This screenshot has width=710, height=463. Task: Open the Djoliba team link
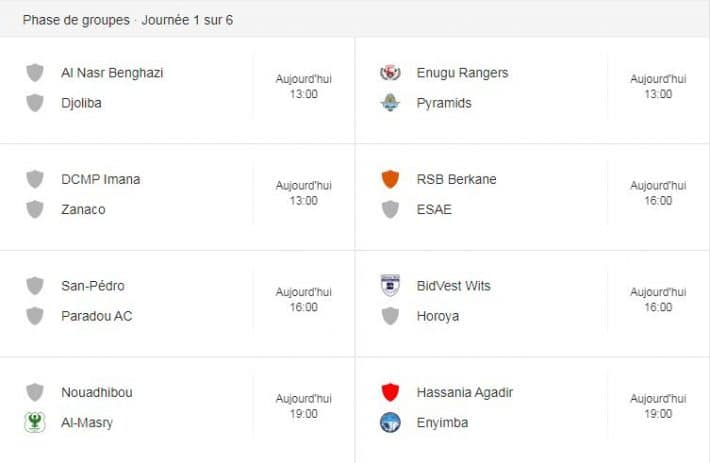[x=81, y=103]
